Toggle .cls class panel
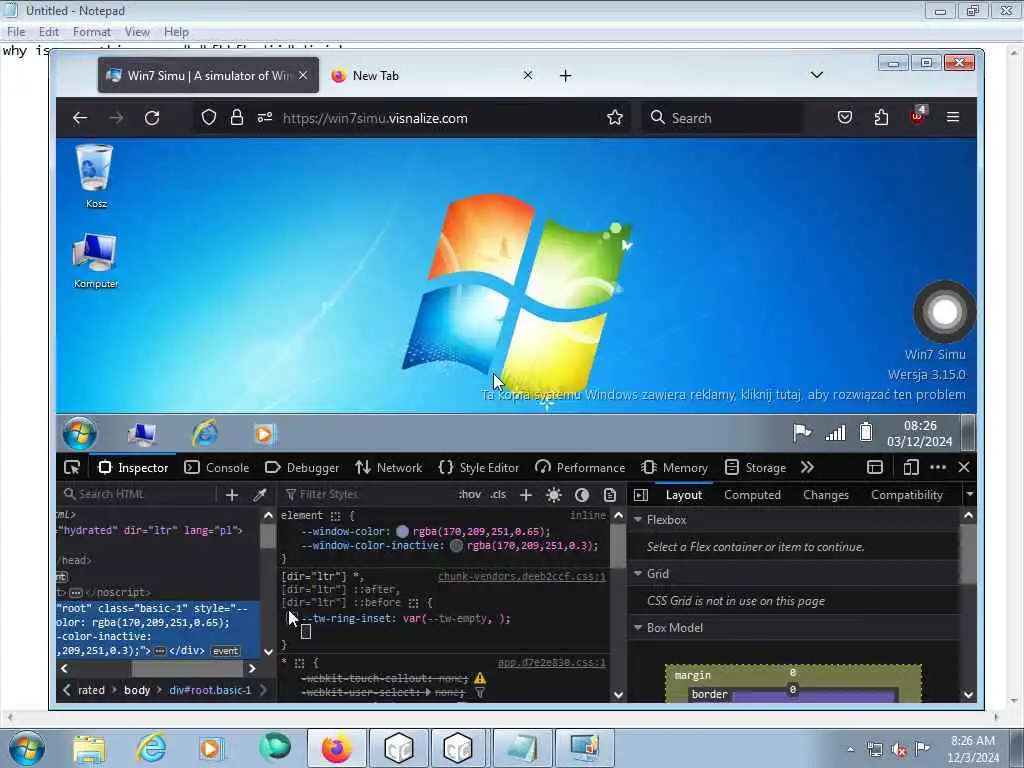Viewport: 1024px width, 768px height. (x=498, y=494)
